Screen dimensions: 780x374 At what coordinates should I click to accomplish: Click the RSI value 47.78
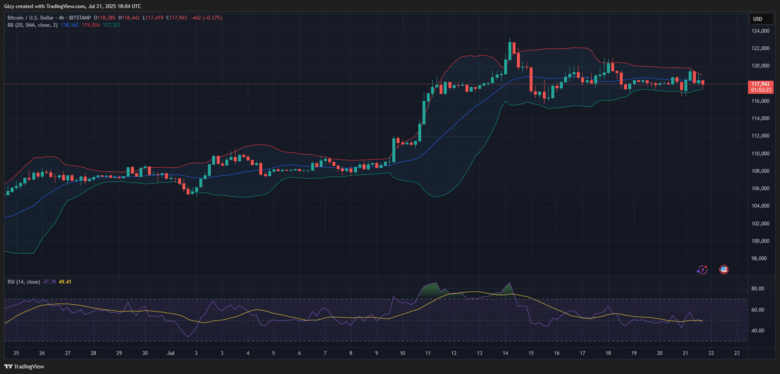click(x=50, y=281)
